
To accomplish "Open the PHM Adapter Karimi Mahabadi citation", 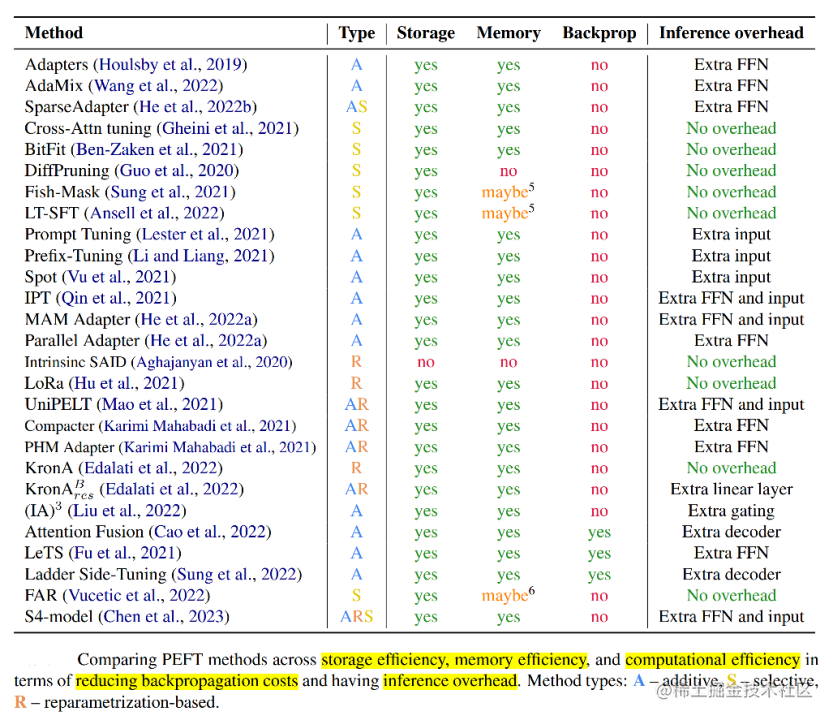I will 217,447.
